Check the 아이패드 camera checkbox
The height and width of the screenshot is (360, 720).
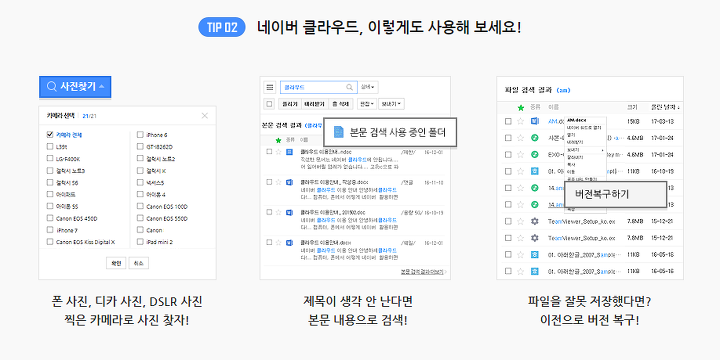tap(50, 194)
